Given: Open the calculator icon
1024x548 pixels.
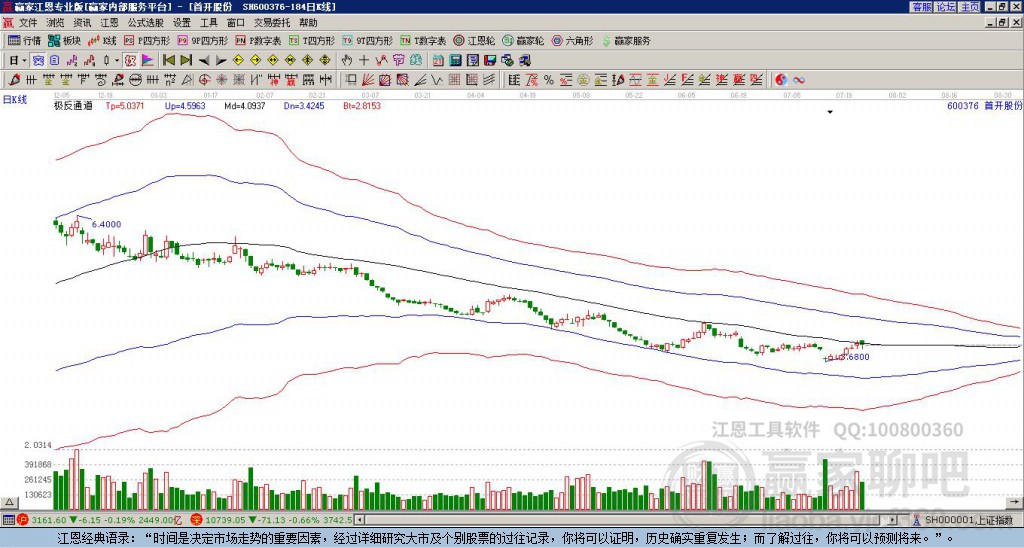Looking at the screenshot, I should pos(456,61).
